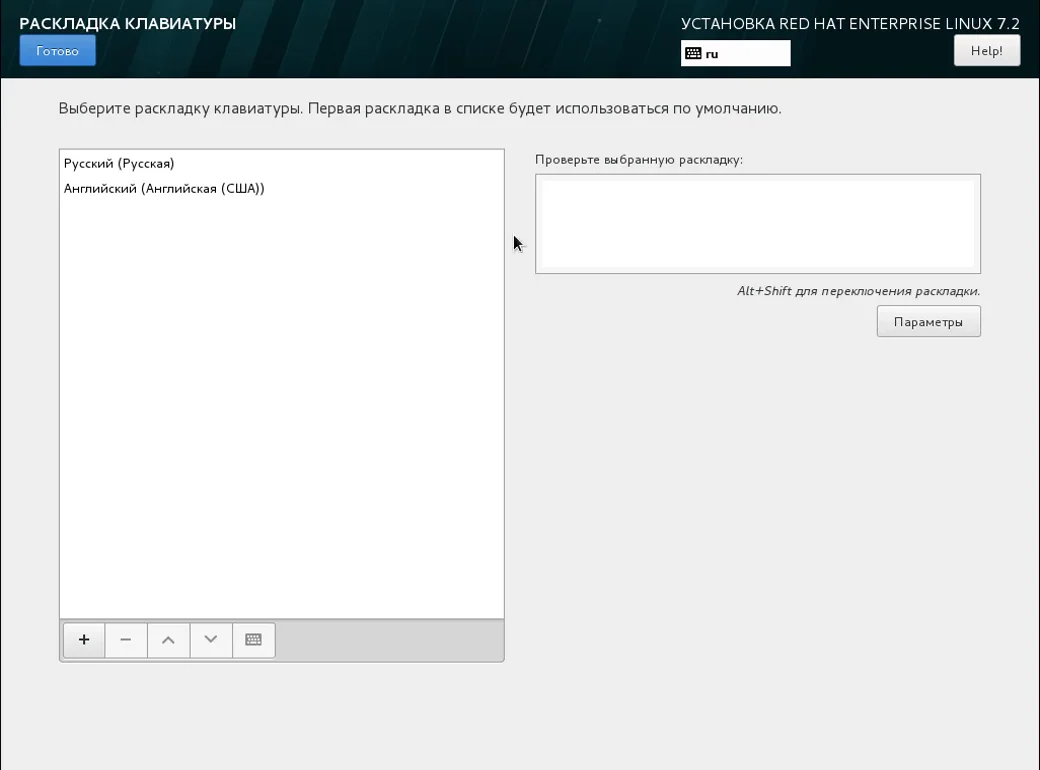Screen dimensions: 1040x770
Task: Click the blue Готово button
Action: 58,51
